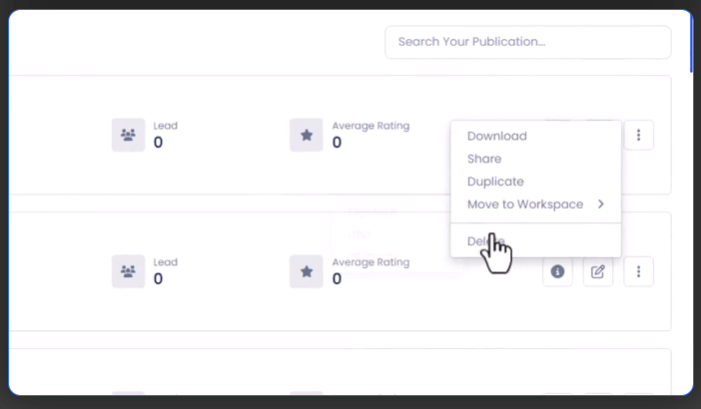
Task: Click the edit pencil icon on second publication
Action: [x=598, y=271]
